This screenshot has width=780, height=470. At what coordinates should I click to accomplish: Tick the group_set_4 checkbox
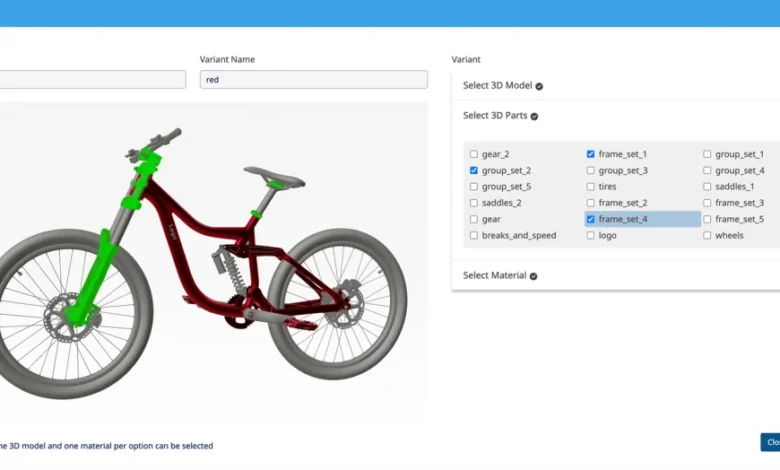click(707, 171)
